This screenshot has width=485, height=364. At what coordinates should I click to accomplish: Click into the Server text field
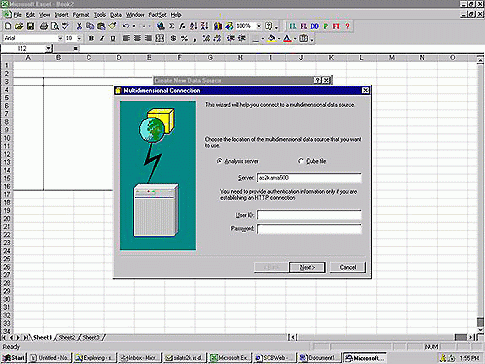[x=309, y=178]
